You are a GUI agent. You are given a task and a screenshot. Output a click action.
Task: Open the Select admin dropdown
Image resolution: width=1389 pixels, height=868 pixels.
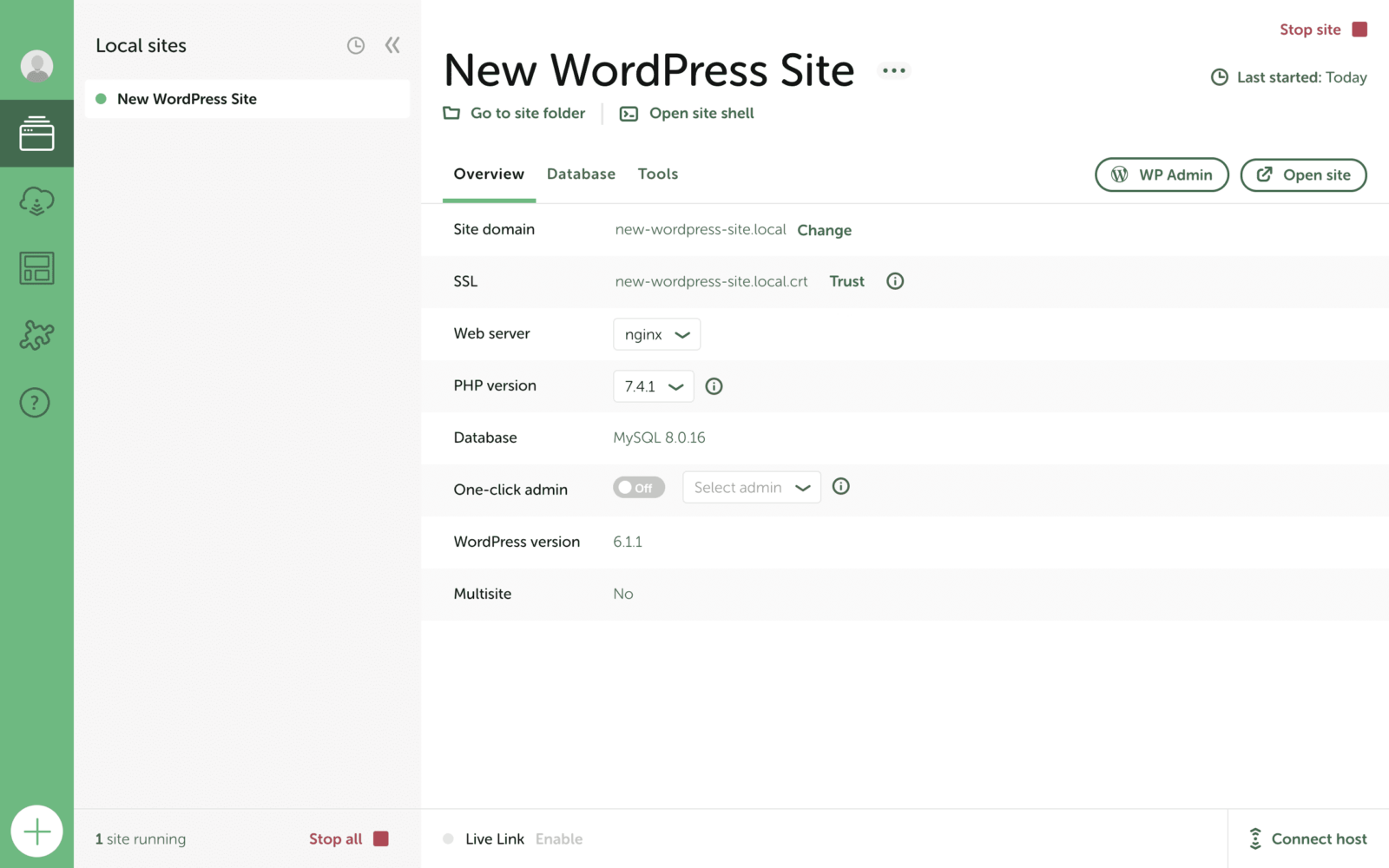tap(751, 488)
